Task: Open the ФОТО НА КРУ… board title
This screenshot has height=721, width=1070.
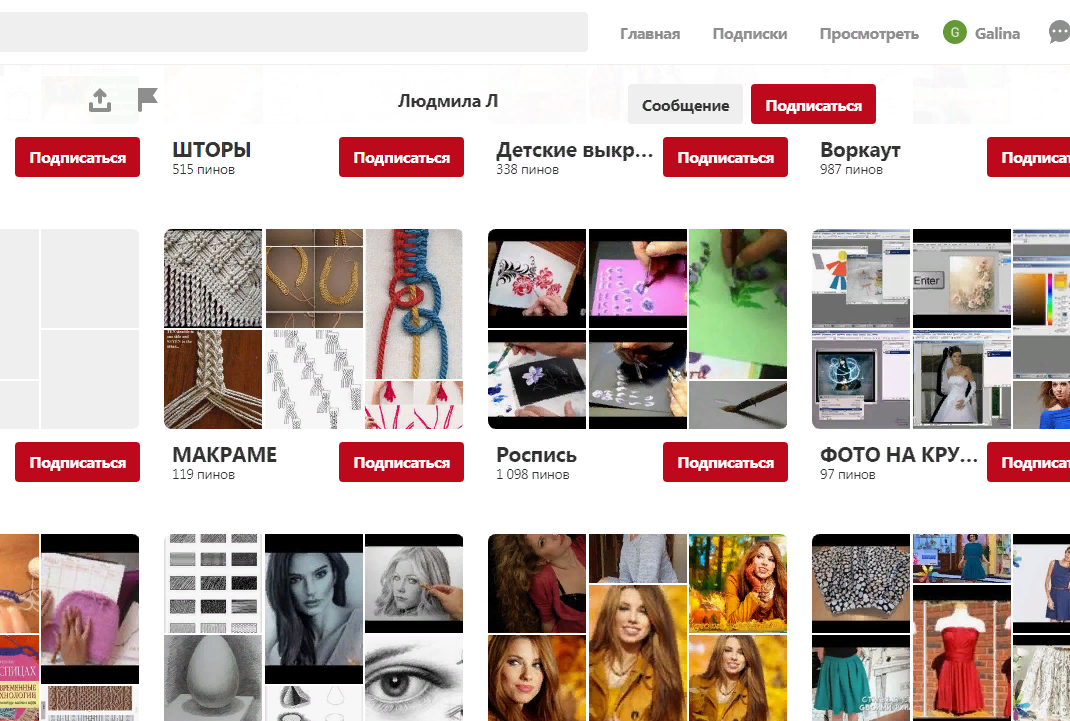Action: pos(899,454)
